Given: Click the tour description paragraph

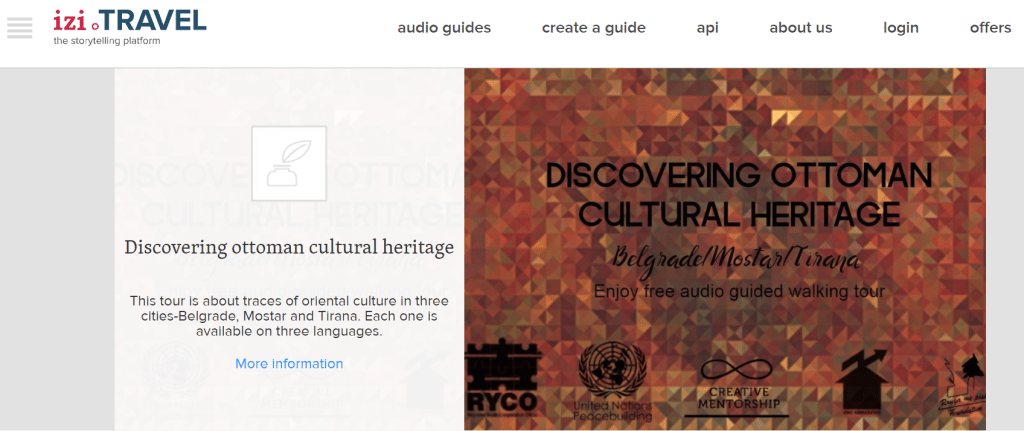Looking at the screenshot, I should pyautogui.click(x=289, y=316).
